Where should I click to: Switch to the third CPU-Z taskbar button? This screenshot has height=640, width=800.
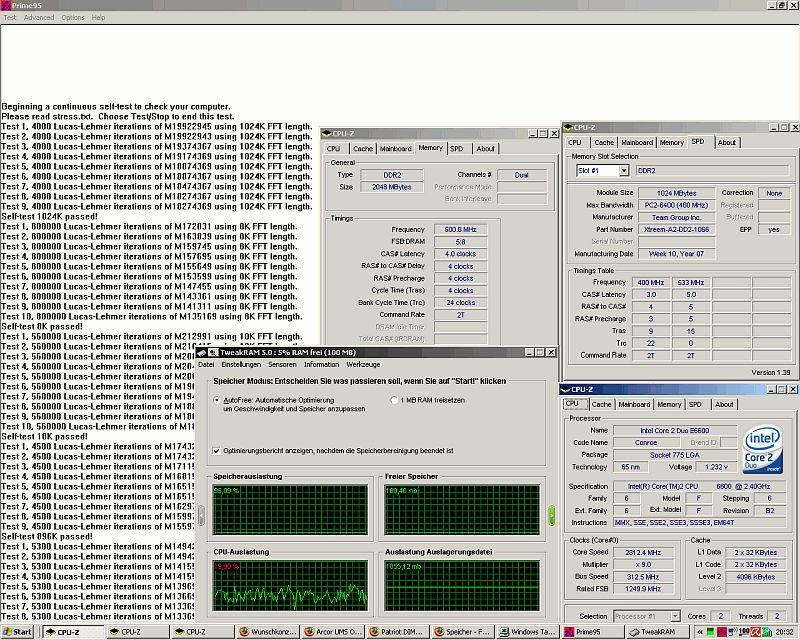202,632
